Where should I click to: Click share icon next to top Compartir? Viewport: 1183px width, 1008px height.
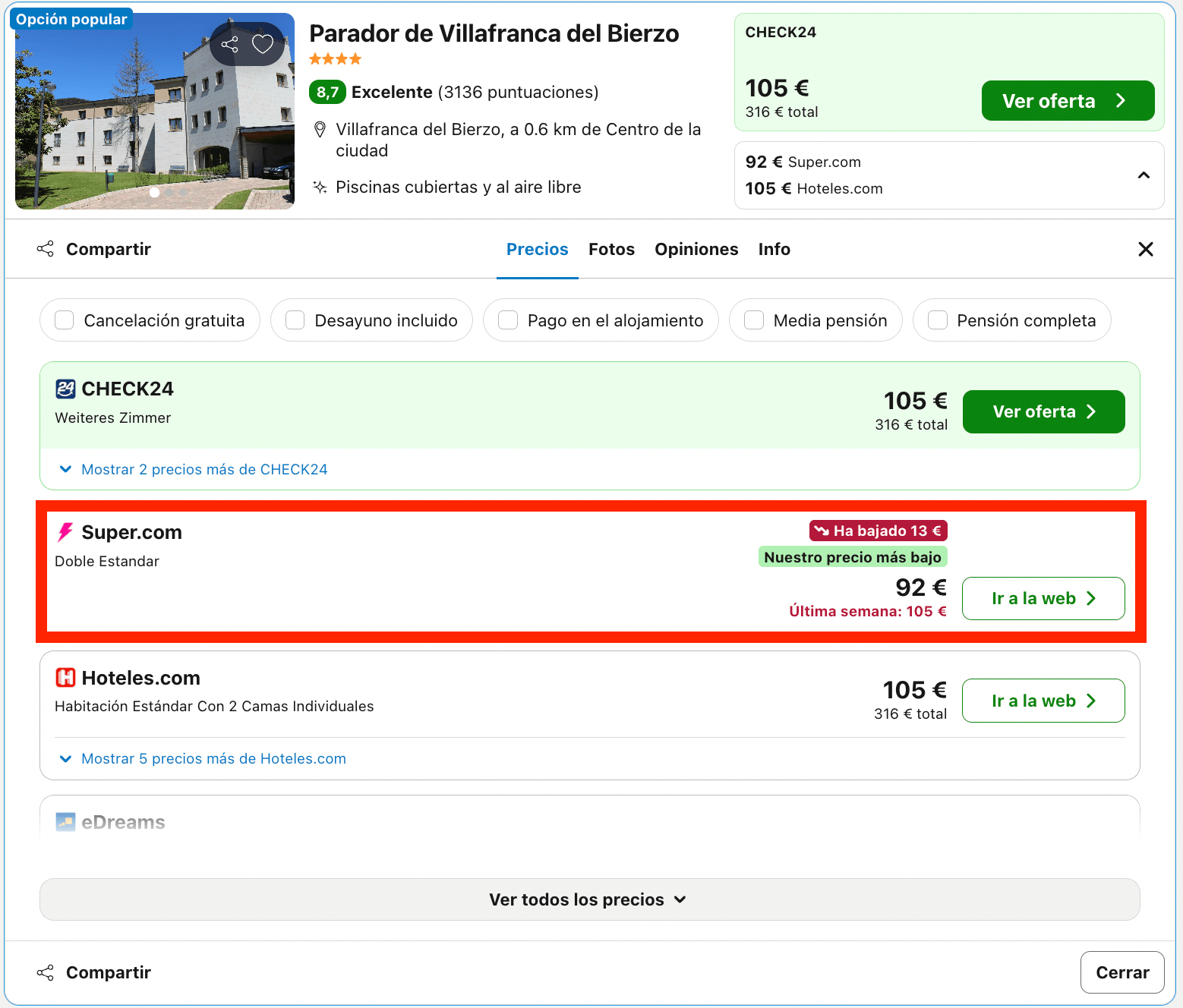[x=46, y=249]
